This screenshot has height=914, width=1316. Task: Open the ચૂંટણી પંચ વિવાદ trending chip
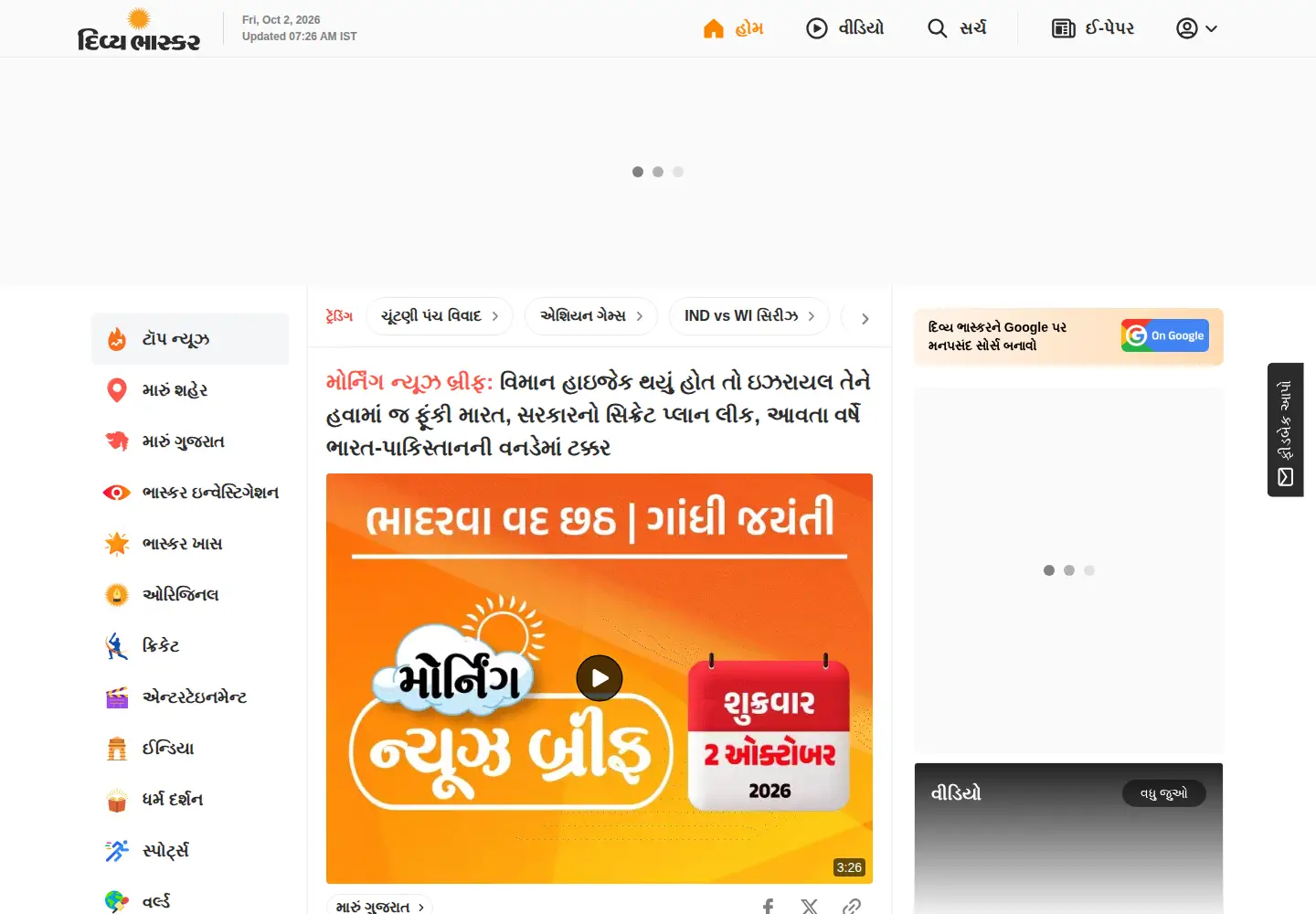[440, 316]
